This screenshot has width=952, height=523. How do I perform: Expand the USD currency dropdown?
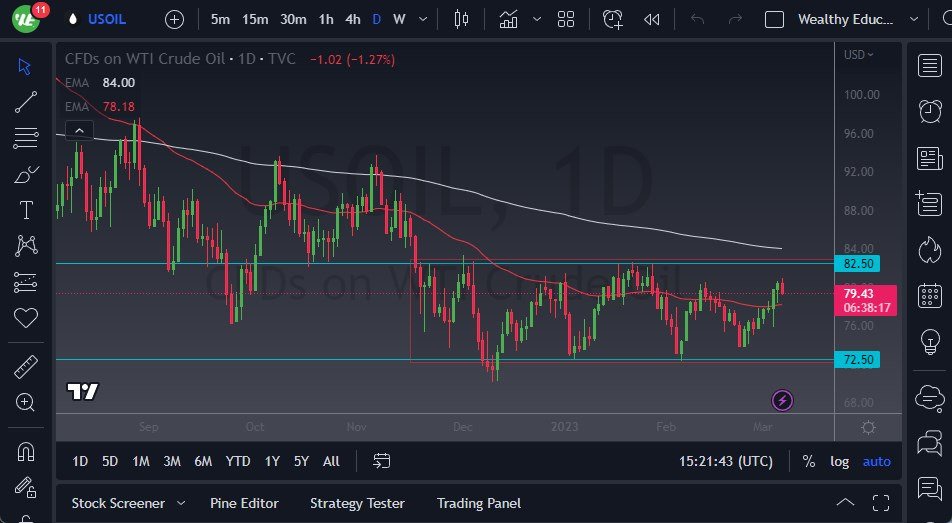858,55
